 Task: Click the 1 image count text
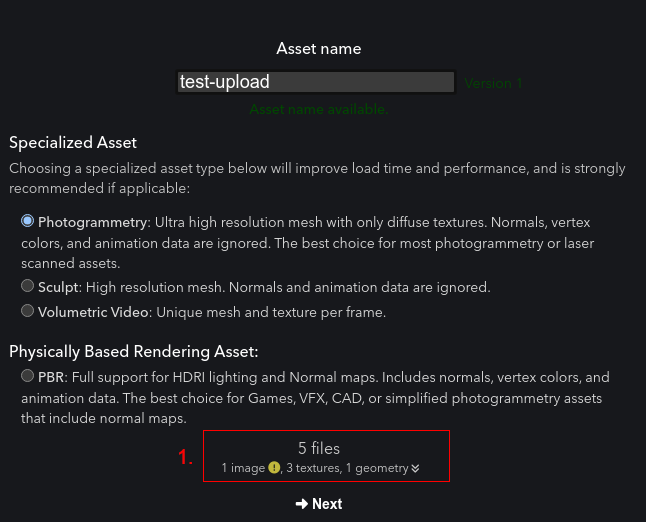click(243, 468)
